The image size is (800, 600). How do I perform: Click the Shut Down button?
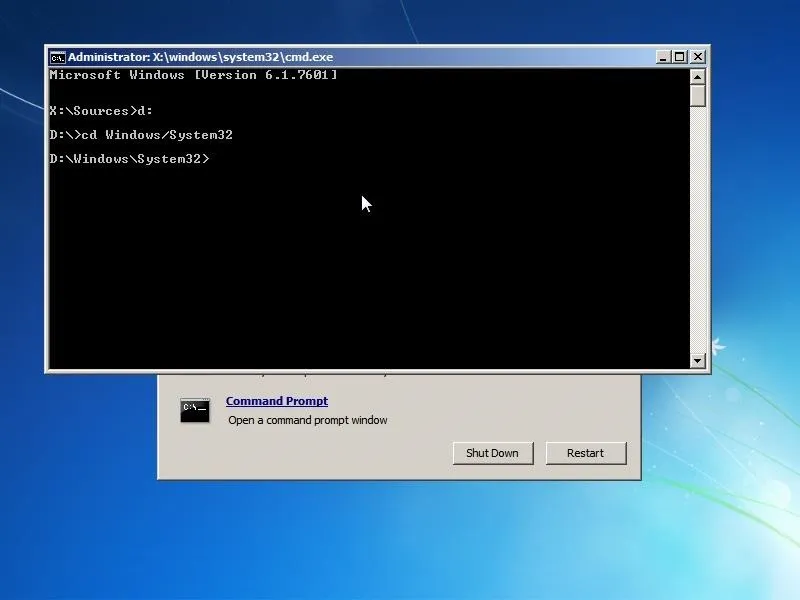pos(493,453)
